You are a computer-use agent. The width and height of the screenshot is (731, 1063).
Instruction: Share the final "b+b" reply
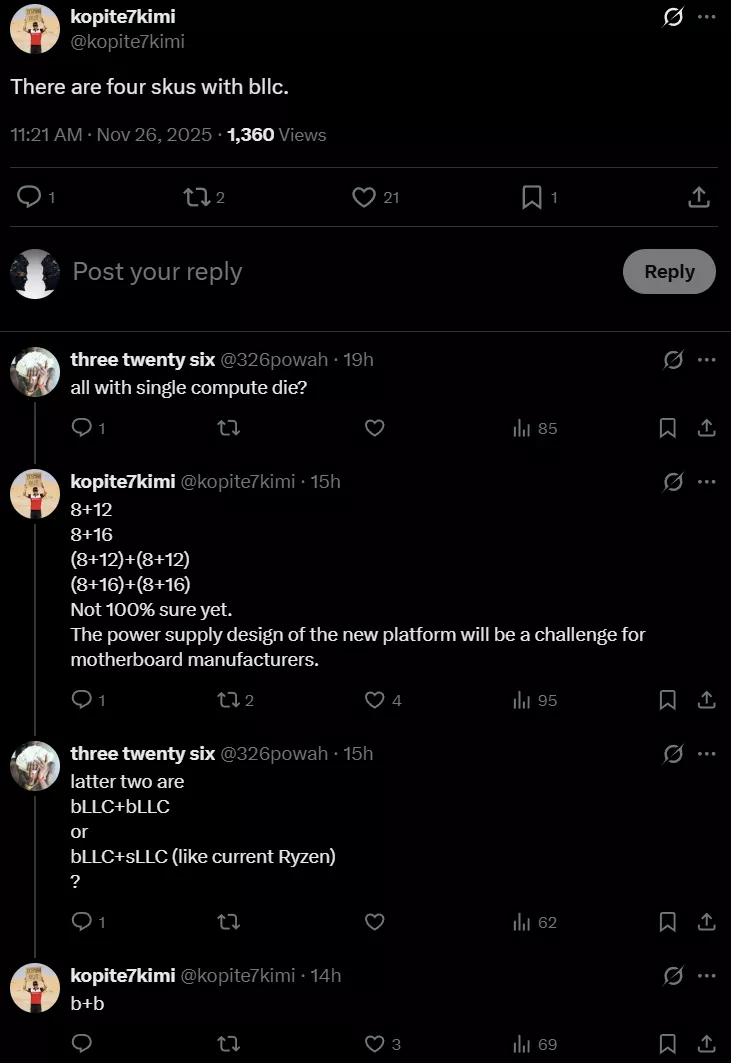[706, 1044]
